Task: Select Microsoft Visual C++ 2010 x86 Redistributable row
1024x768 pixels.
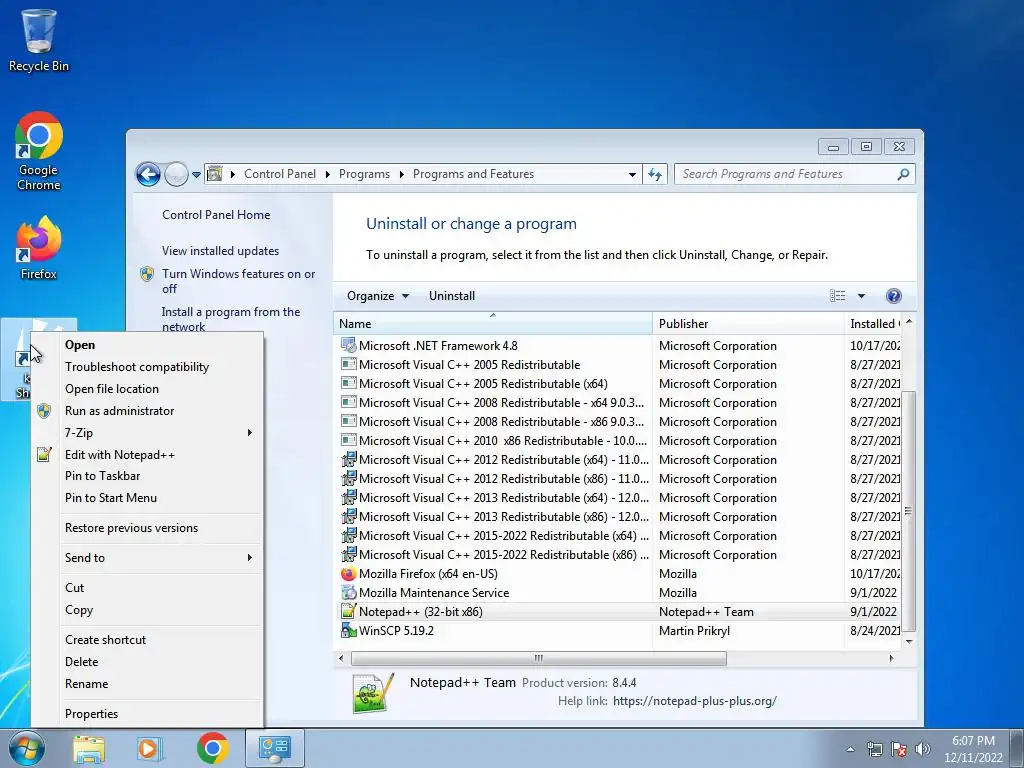Action: click(x=618, y=441)
